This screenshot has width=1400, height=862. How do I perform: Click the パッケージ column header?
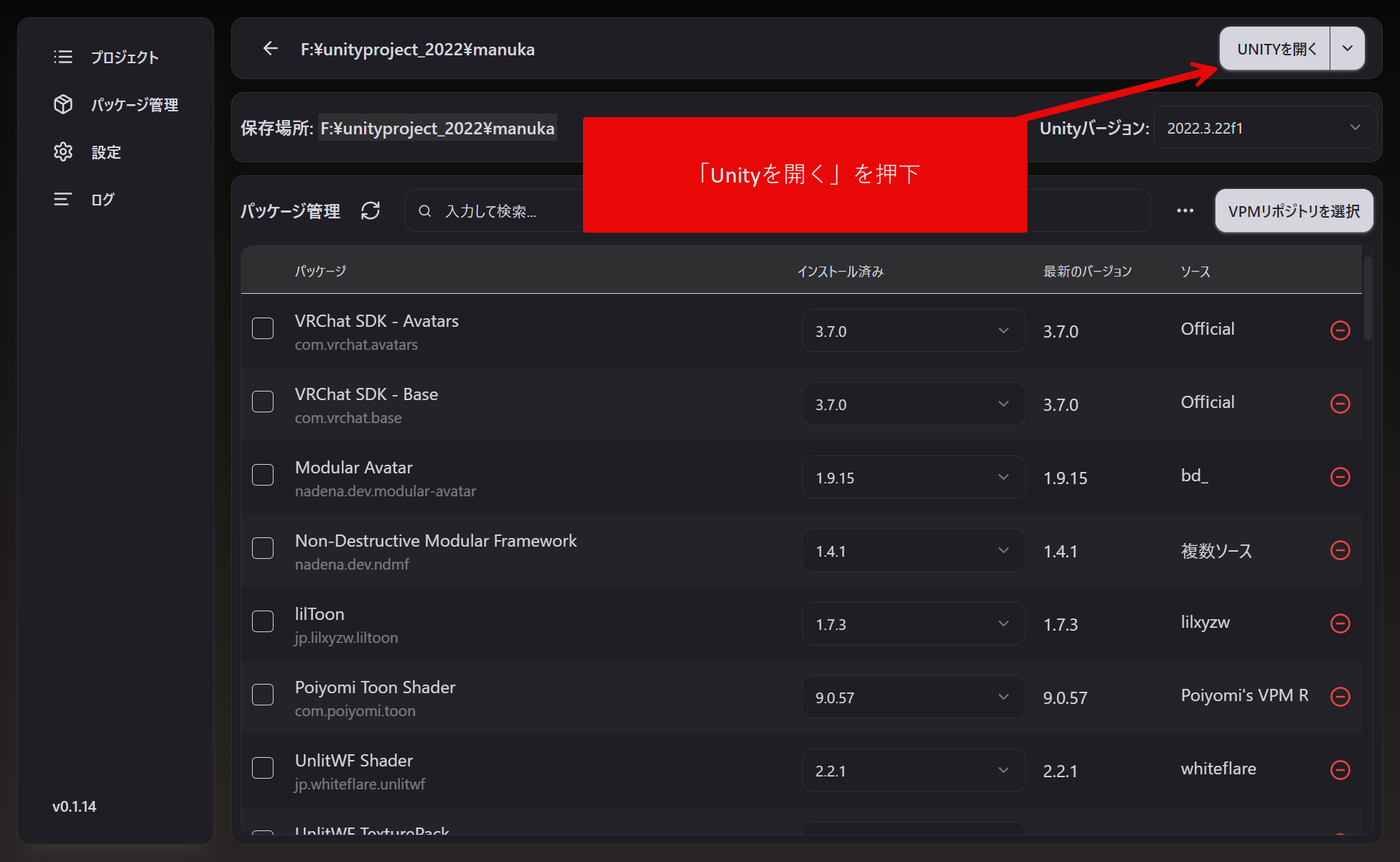click(320, 271)
